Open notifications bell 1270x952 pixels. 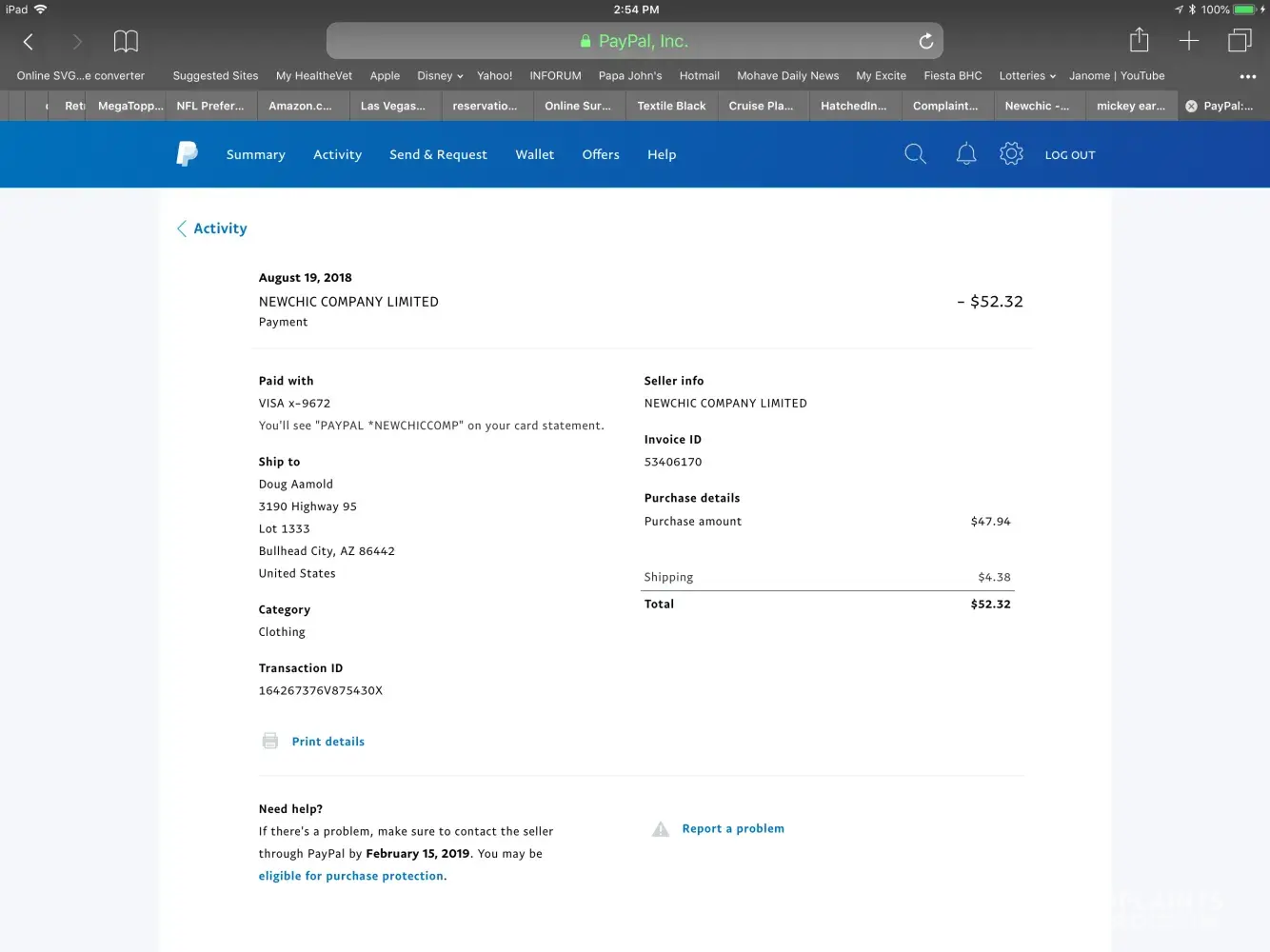click(965, 154)
